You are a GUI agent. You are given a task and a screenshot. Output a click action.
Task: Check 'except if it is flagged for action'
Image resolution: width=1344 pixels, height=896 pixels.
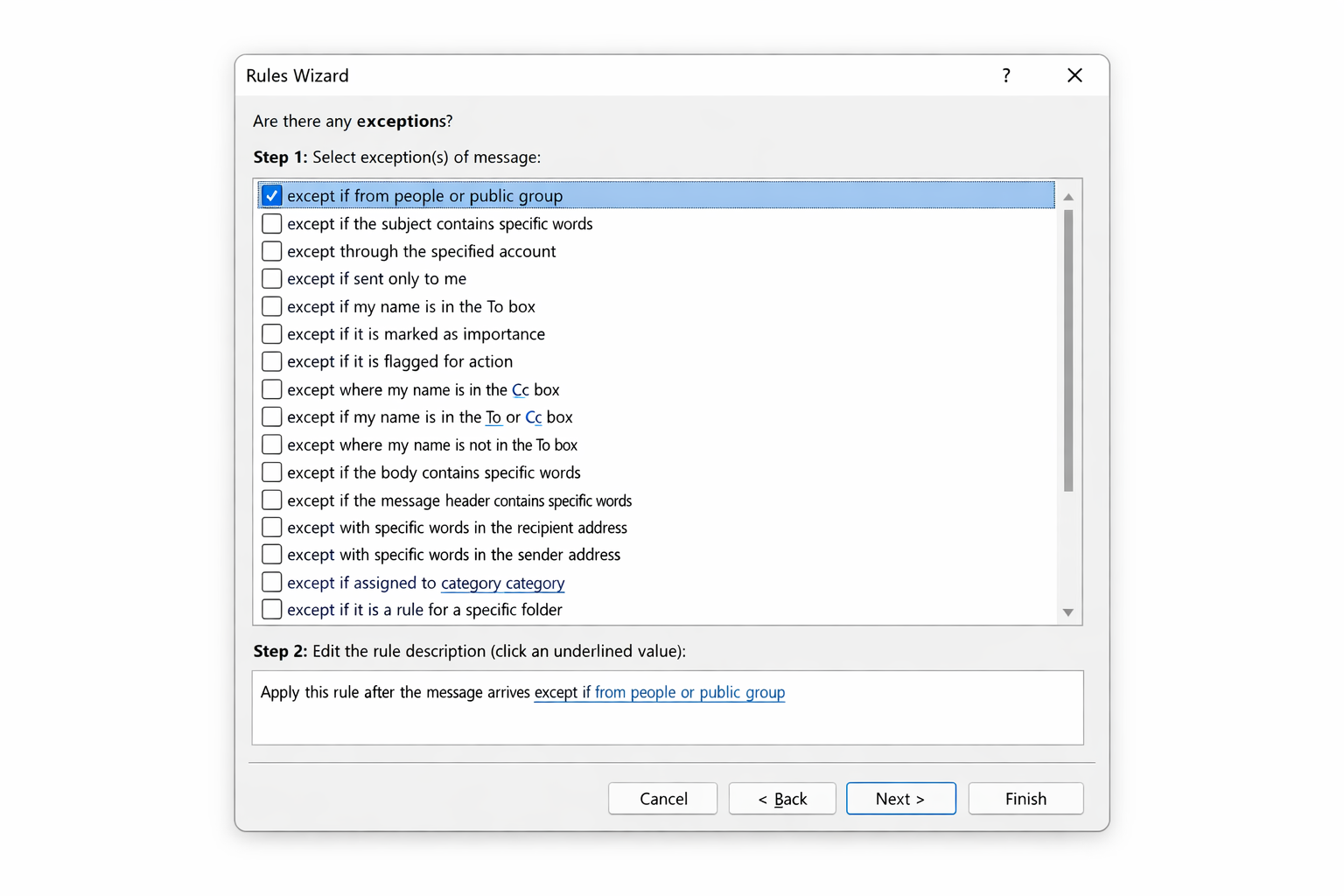[x=271, y=361]
